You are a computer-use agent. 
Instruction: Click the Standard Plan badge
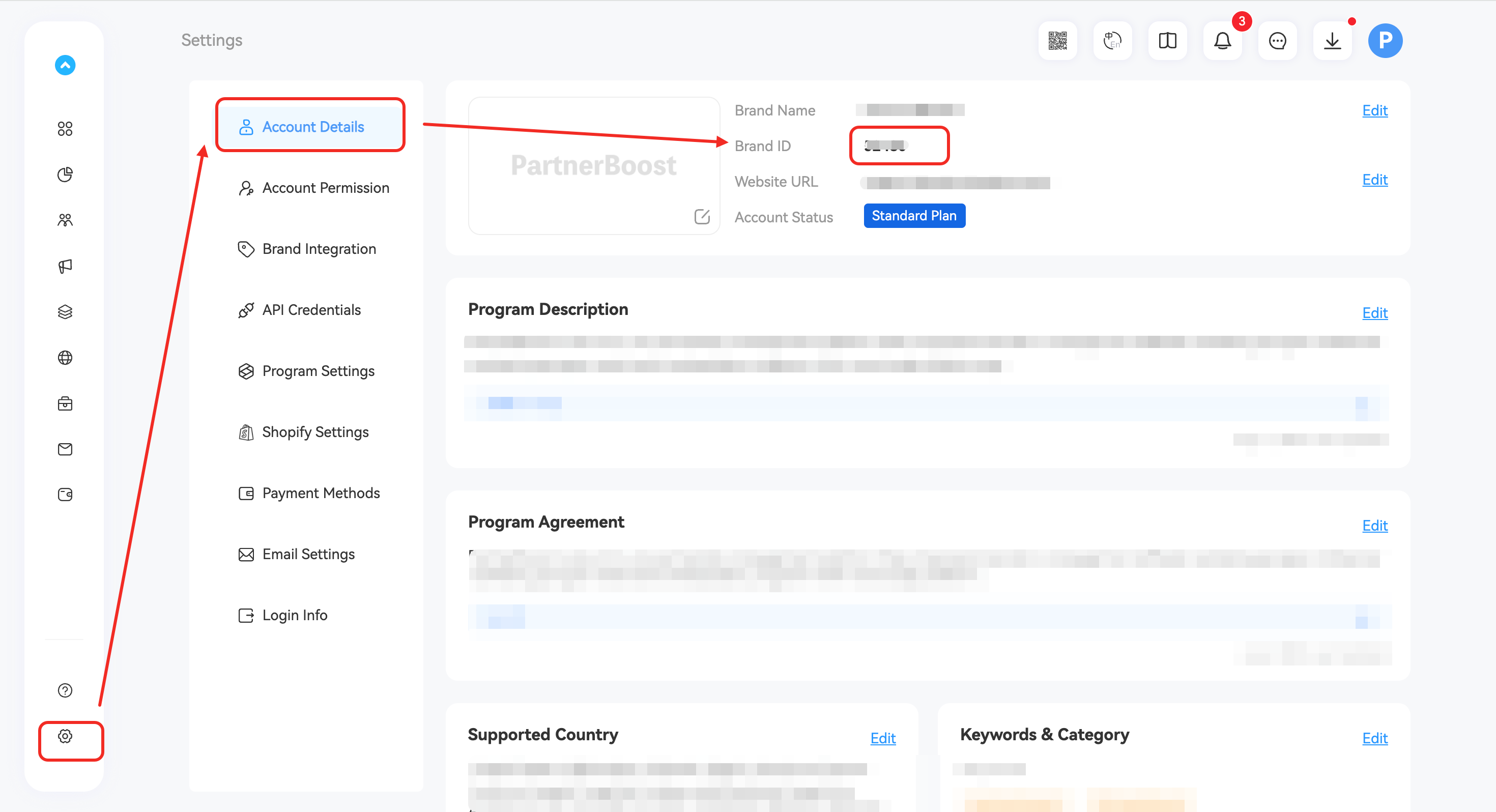(914, 216)
